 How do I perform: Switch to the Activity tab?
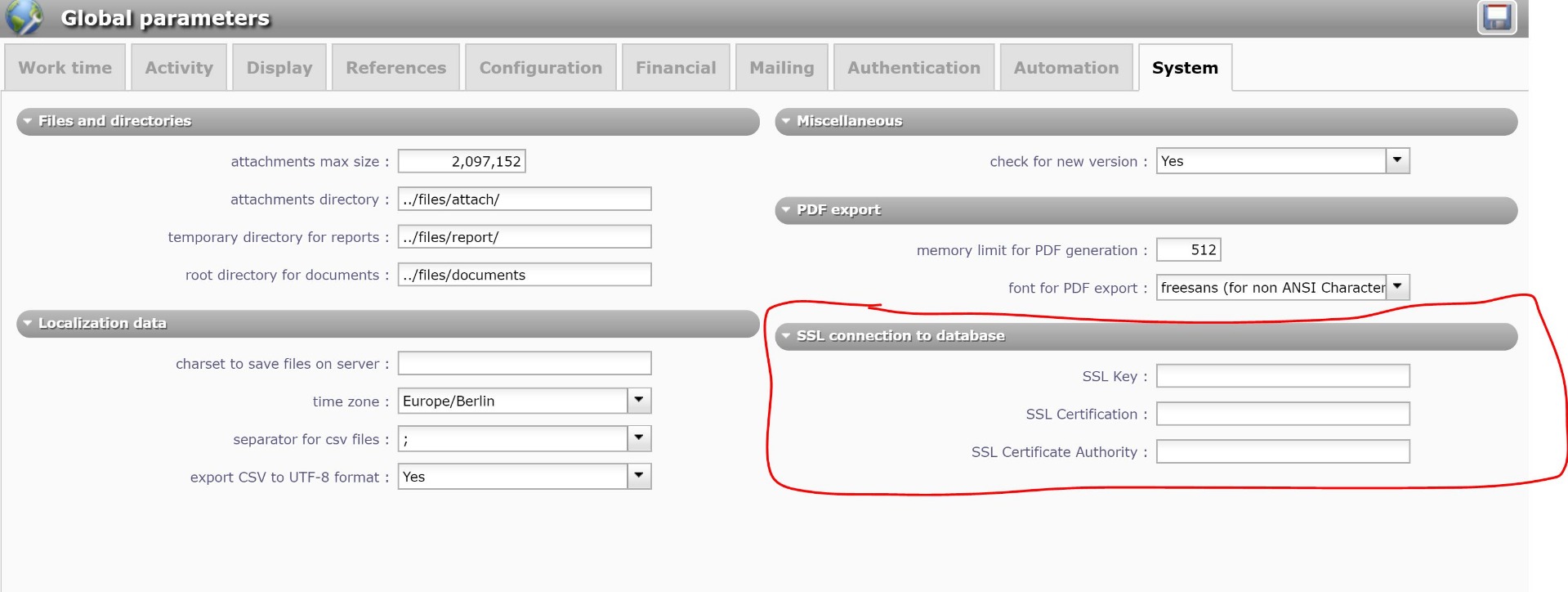[179, 68]
